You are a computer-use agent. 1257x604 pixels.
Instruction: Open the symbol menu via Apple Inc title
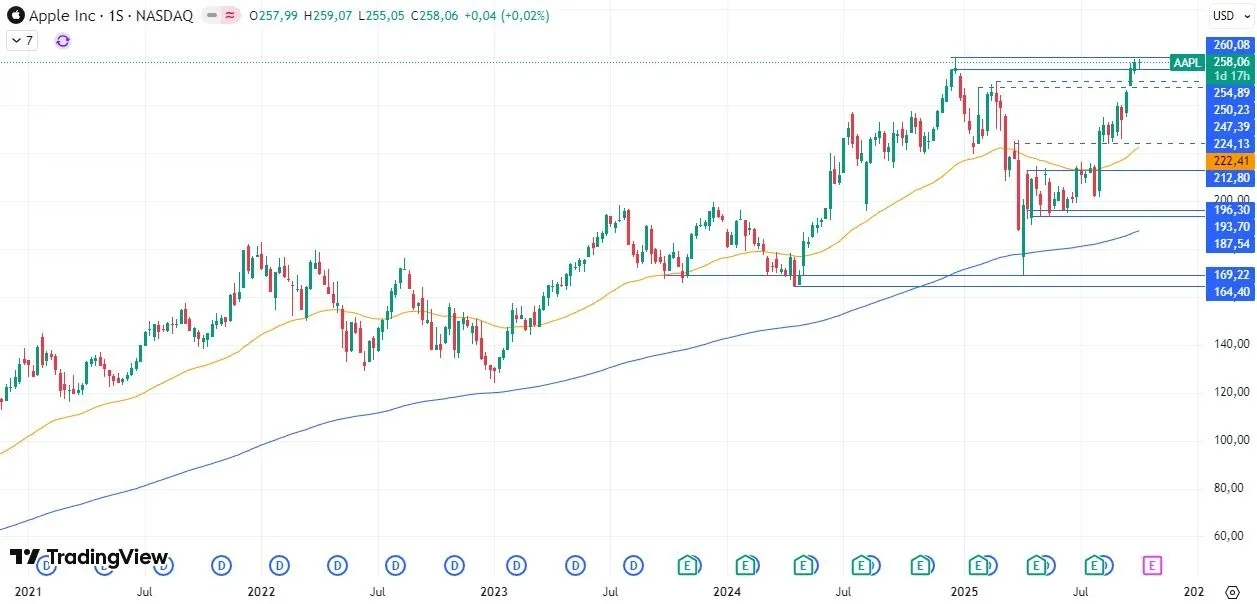coord(63,15)
